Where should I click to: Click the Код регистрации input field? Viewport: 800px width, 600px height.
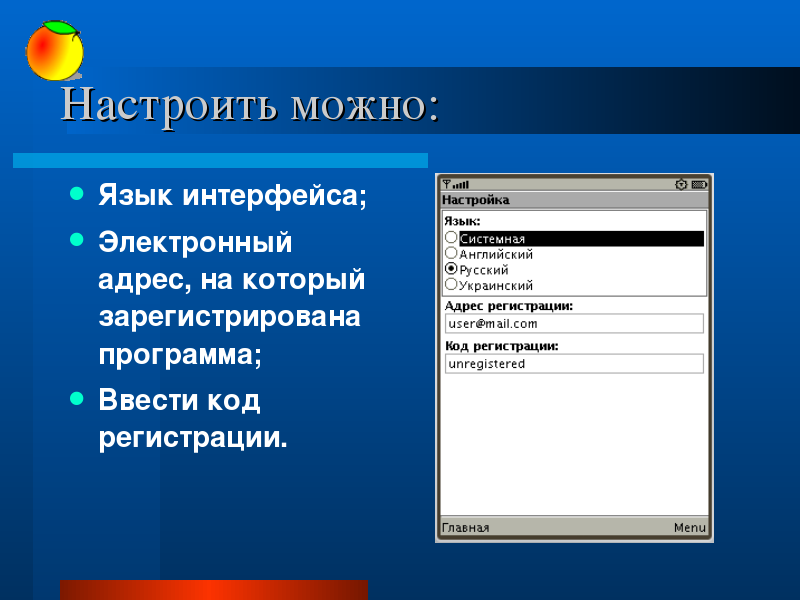pyautogui.click(x=574, y=364)
